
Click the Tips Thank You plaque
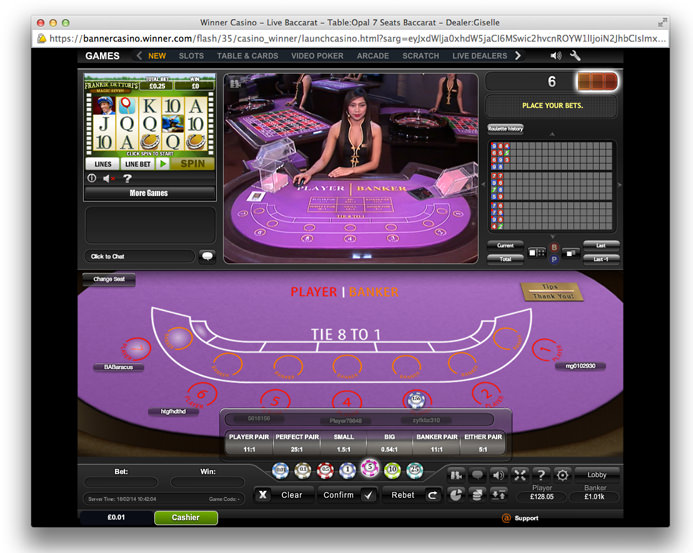tap(552, 291)
